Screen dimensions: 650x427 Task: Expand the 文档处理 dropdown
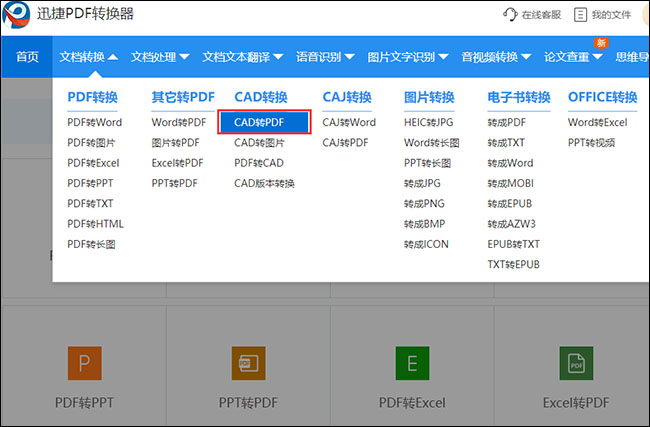(160, 56)
